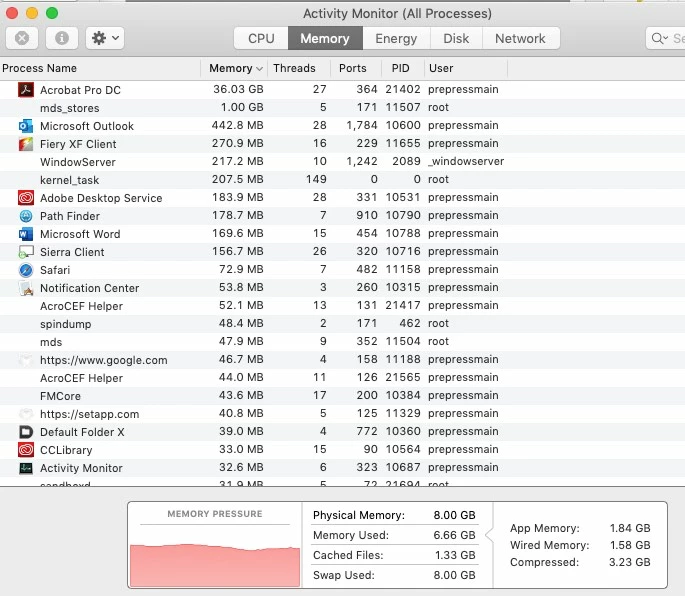Sort by PID column header

pos(402,68)
